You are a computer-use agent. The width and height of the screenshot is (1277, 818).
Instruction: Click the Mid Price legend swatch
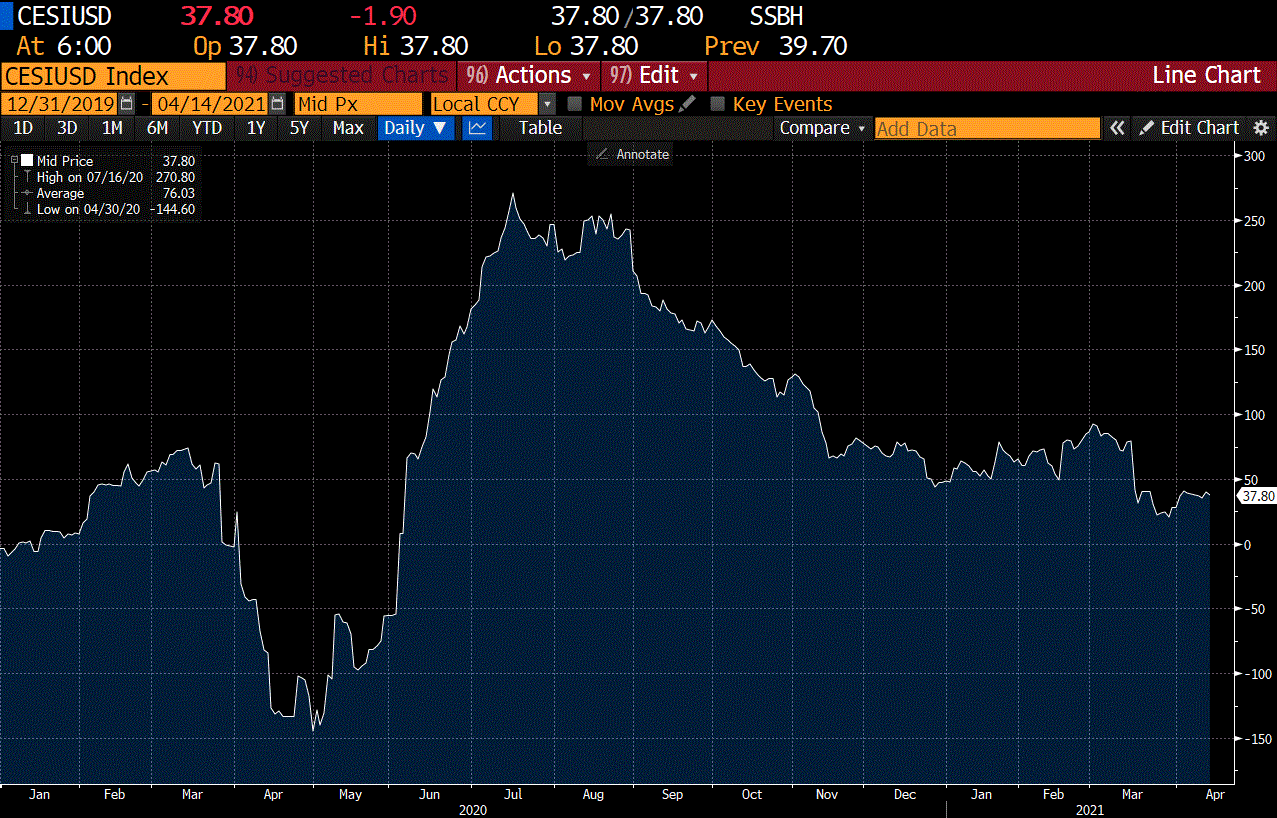point(27,160)
